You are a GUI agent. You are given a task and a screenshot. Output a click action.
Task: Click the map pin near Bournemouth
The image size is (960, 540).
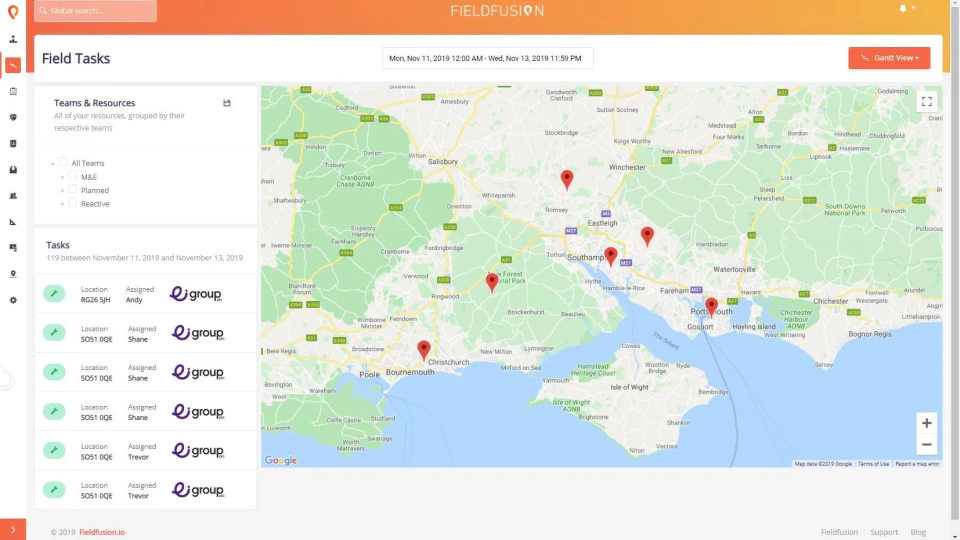[x=424, y=350]
